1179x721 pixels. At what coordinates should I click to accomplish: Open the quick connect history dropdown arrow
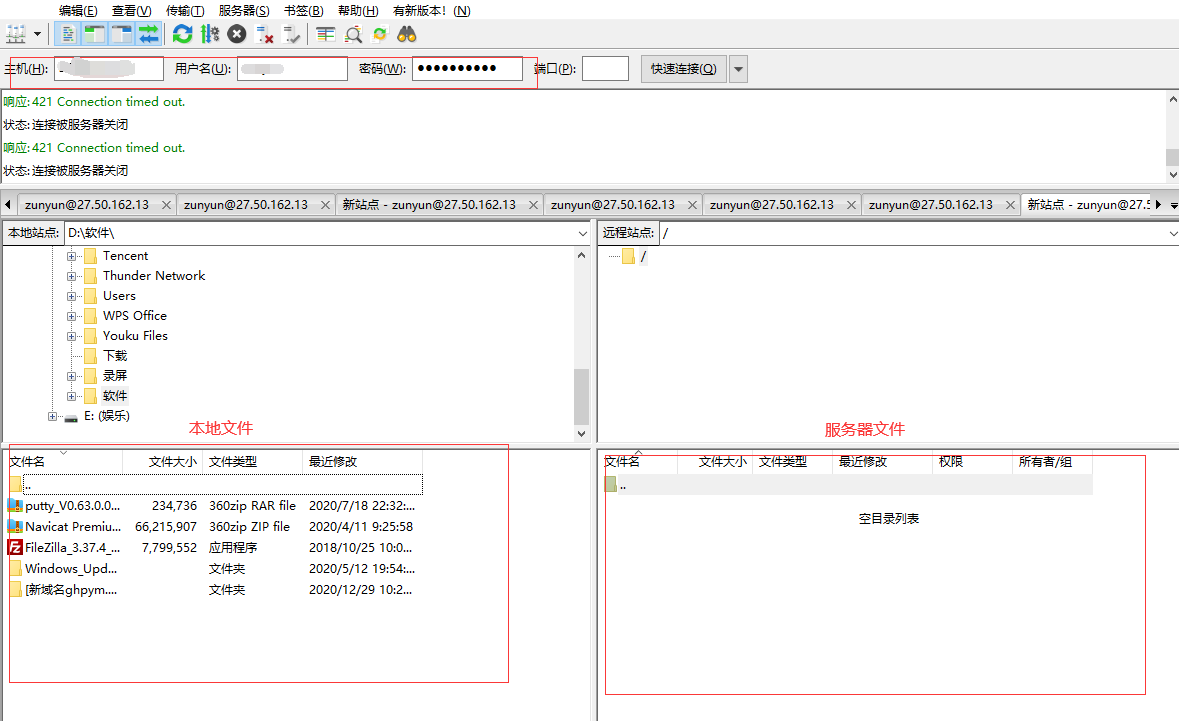click(x=738, y=69)
